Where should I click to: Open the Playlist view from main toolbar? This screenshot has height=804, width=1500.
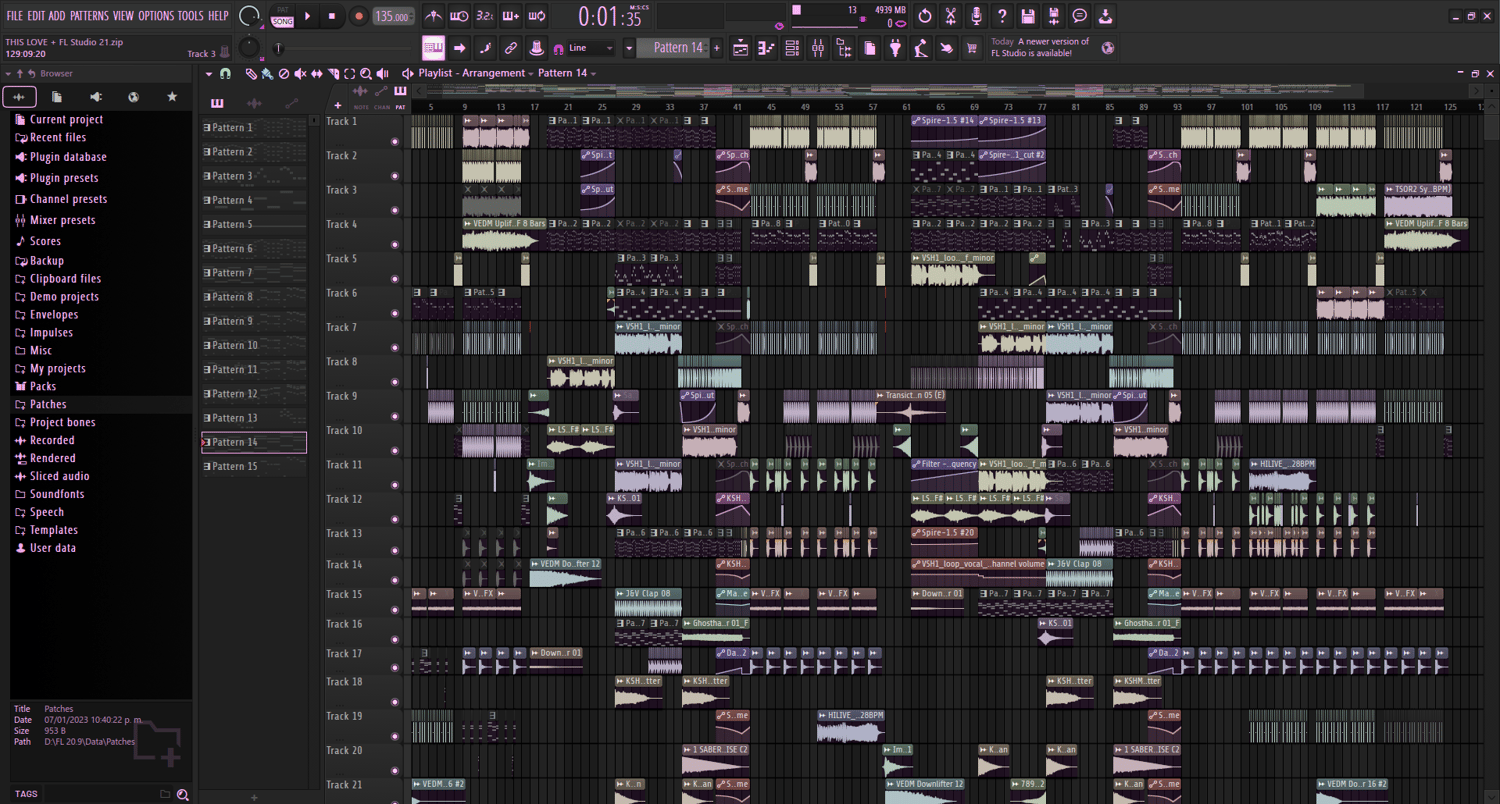(741, 48)
